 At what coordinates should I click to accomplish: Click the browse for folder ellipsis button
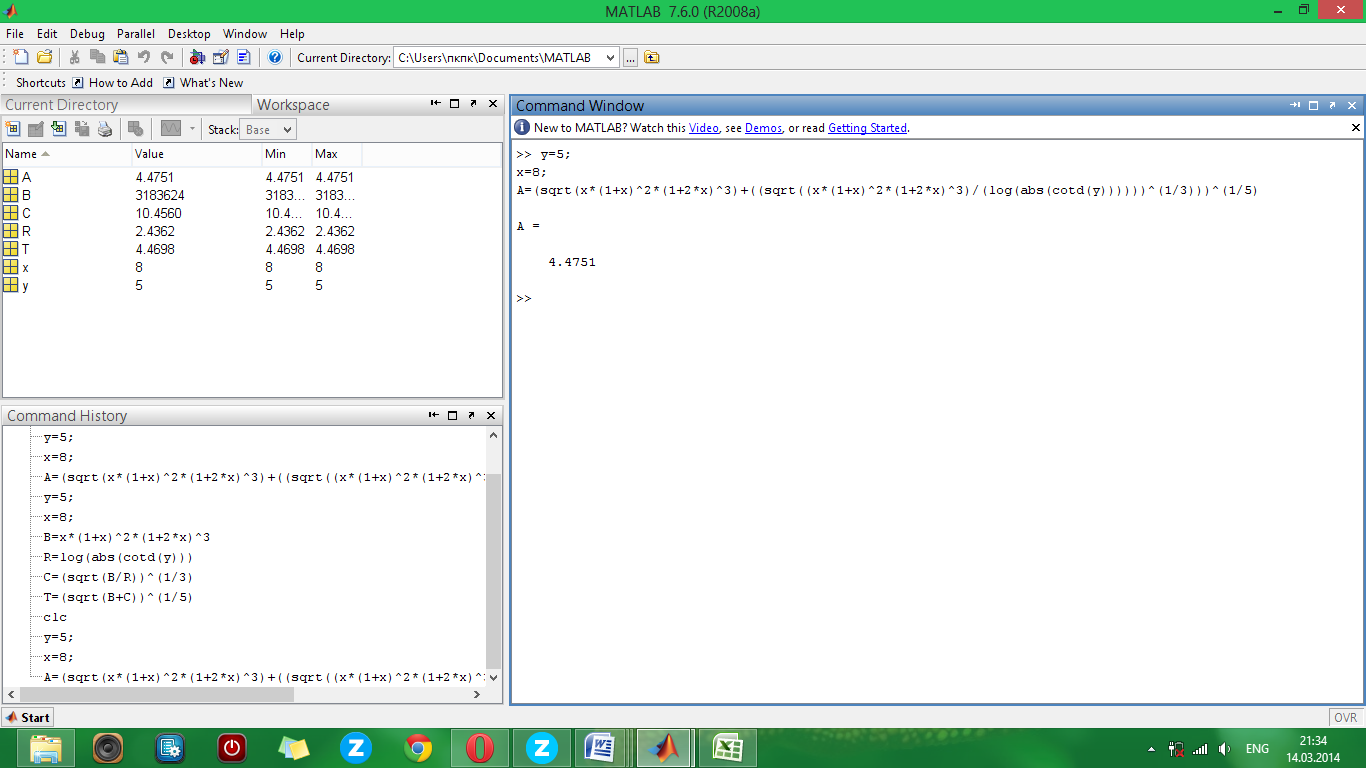click(x=630, y=58)
